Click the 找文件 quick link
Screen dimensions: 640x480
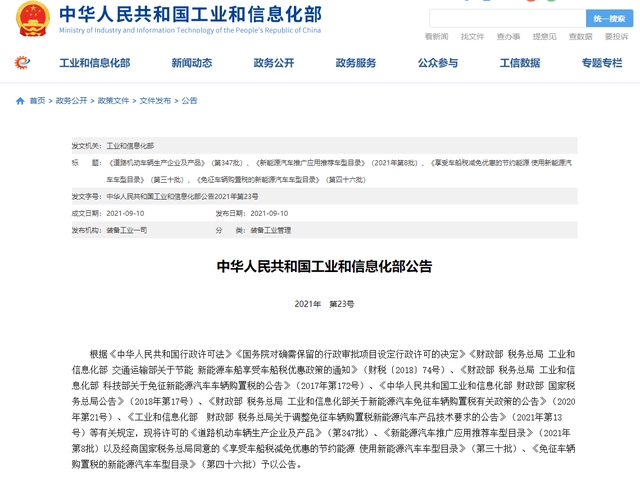472,37
